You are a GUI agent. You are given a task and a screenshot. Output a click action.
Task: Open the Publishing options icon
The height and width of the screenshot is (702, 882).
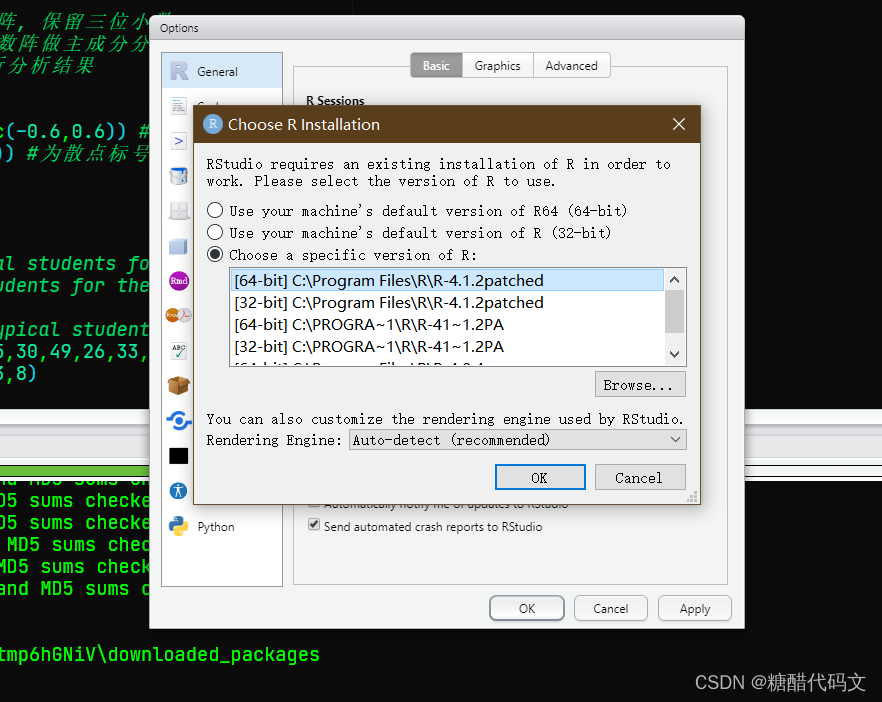pos(178,421)
